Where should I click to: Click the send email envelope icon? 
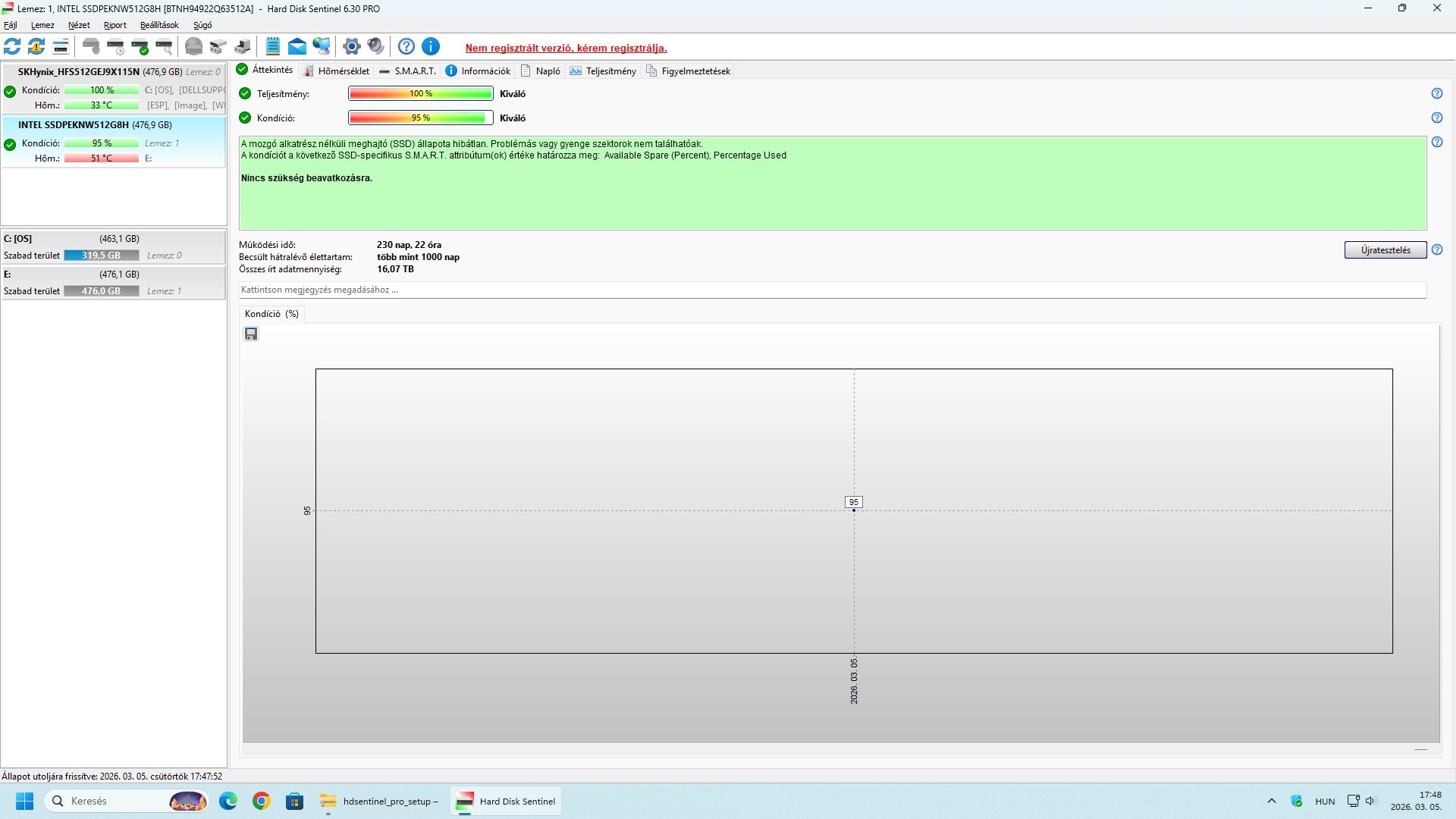coord(297,46)
